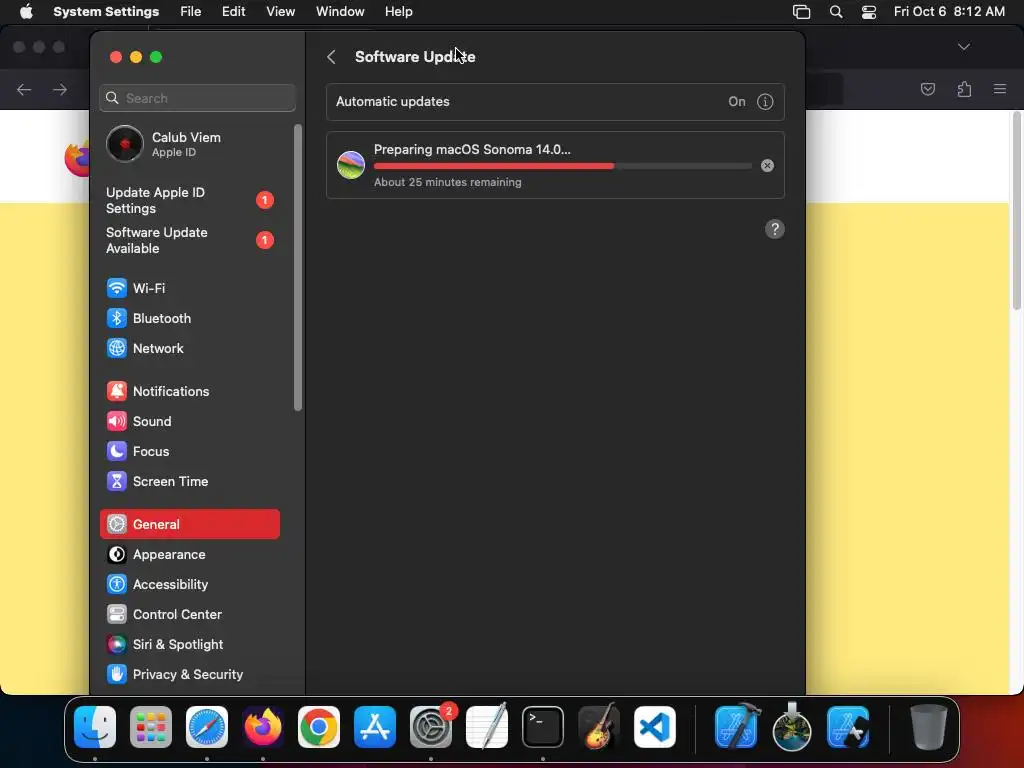Open App Store from the Dock
Screen dimensions: 1024x768
tap(375, 727)
